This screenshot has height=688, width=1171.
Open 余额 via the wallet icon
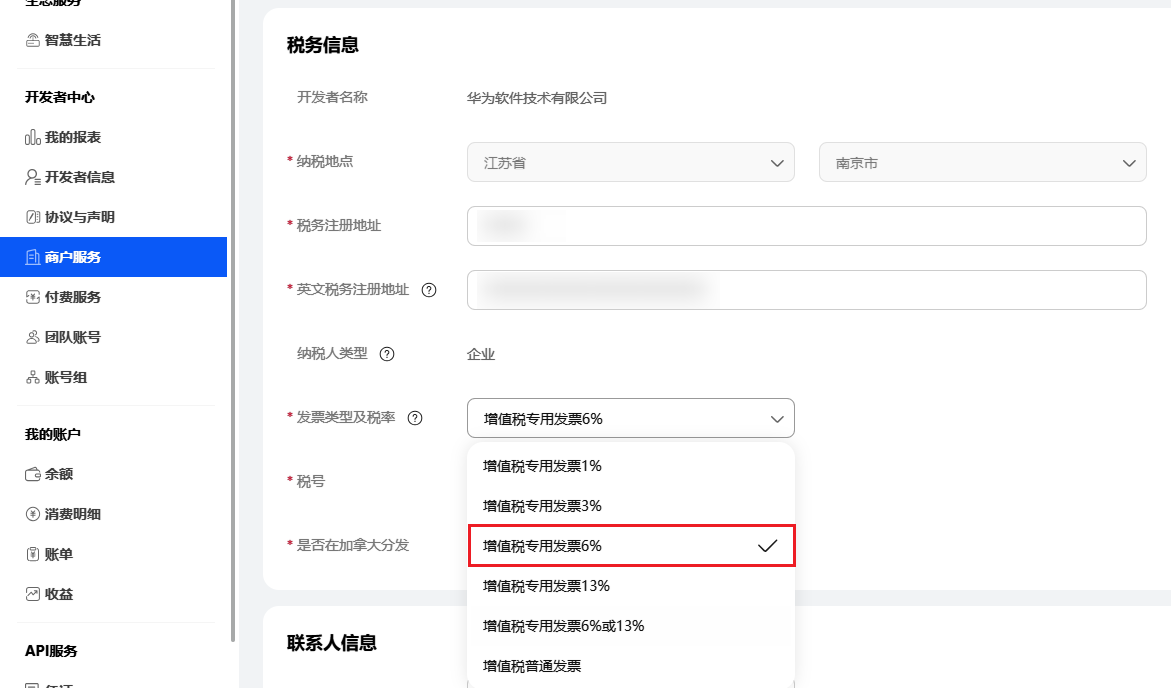click(x=33, y=474)
